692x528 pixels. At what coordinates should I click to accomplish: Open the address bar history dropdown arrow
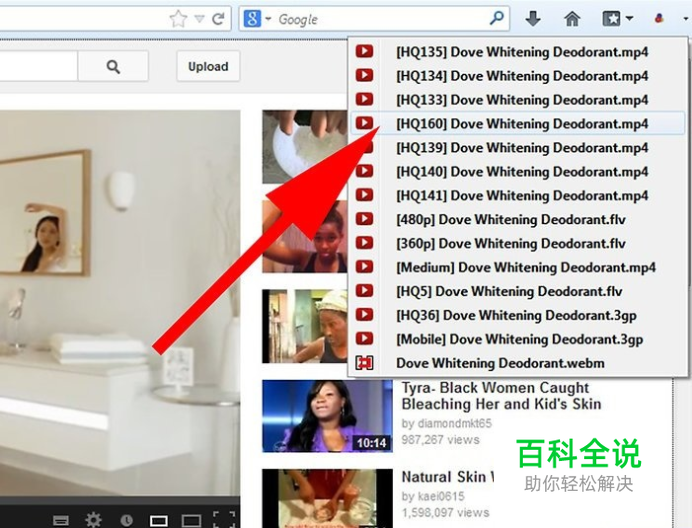pos(199,19)
